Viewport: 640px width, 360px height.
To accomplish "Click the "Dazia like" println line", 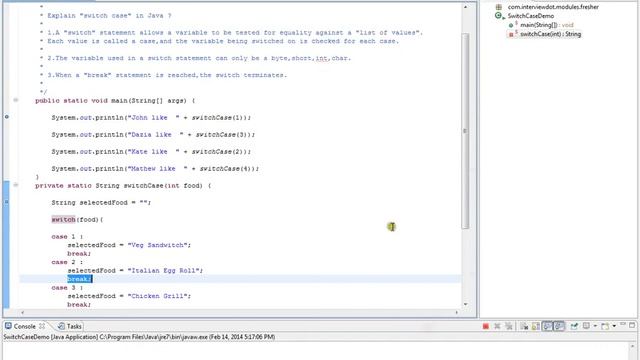I will pyautogui.click(x=153, y=135).
